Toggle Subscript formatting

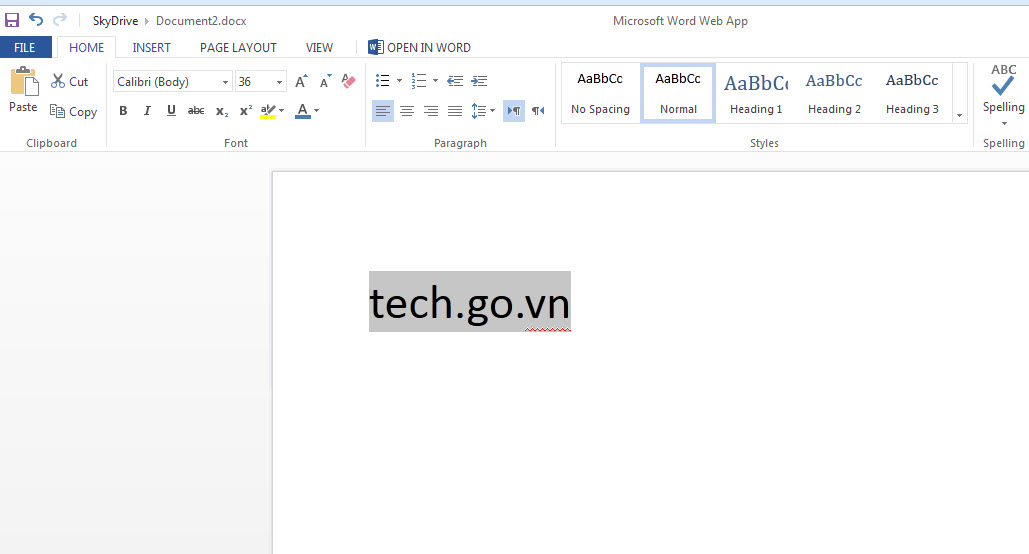[x=222, y=111]
